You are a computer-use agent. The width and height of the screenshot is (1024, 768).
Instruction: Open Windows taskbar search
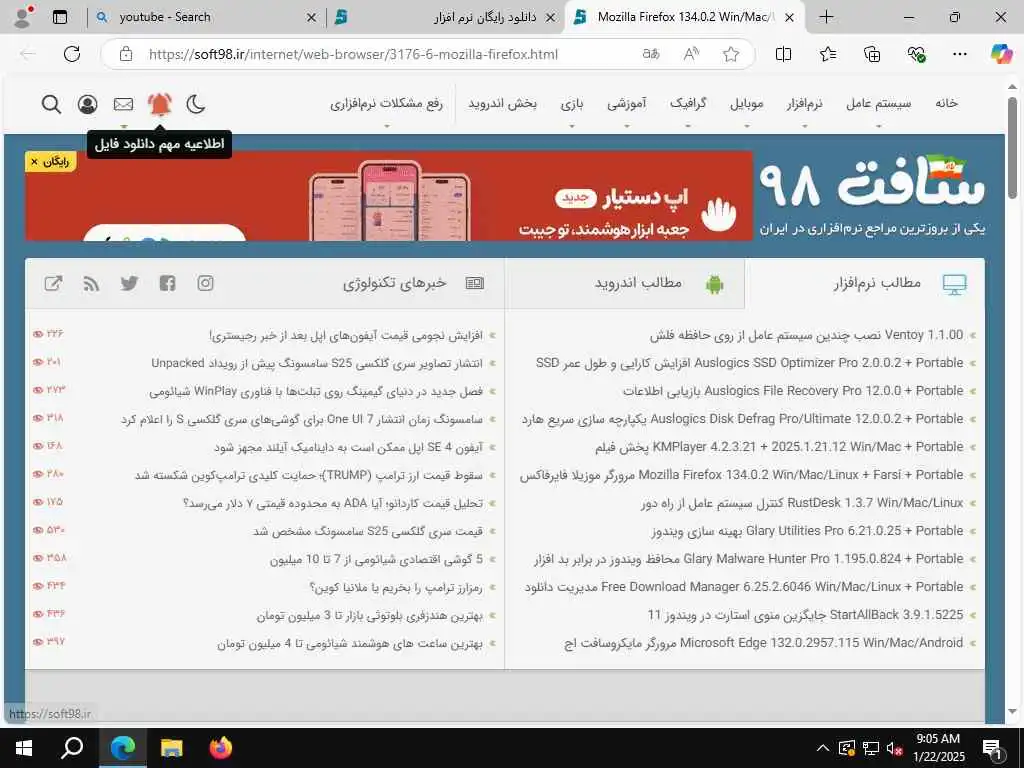(72, 748)
